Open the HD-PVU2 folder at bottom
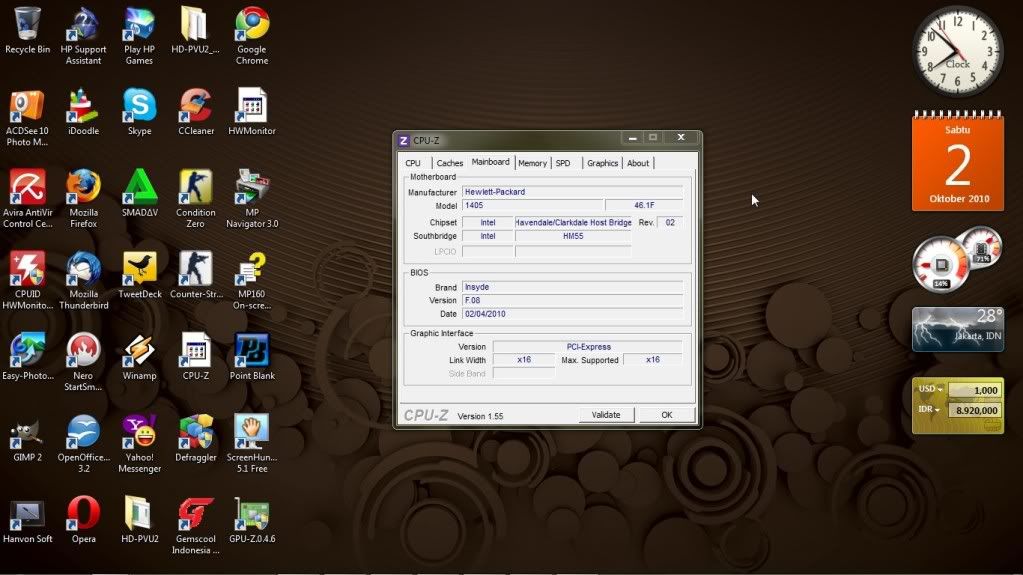Viewport: 1023px width, 575px height. click(x=140, y=520)
